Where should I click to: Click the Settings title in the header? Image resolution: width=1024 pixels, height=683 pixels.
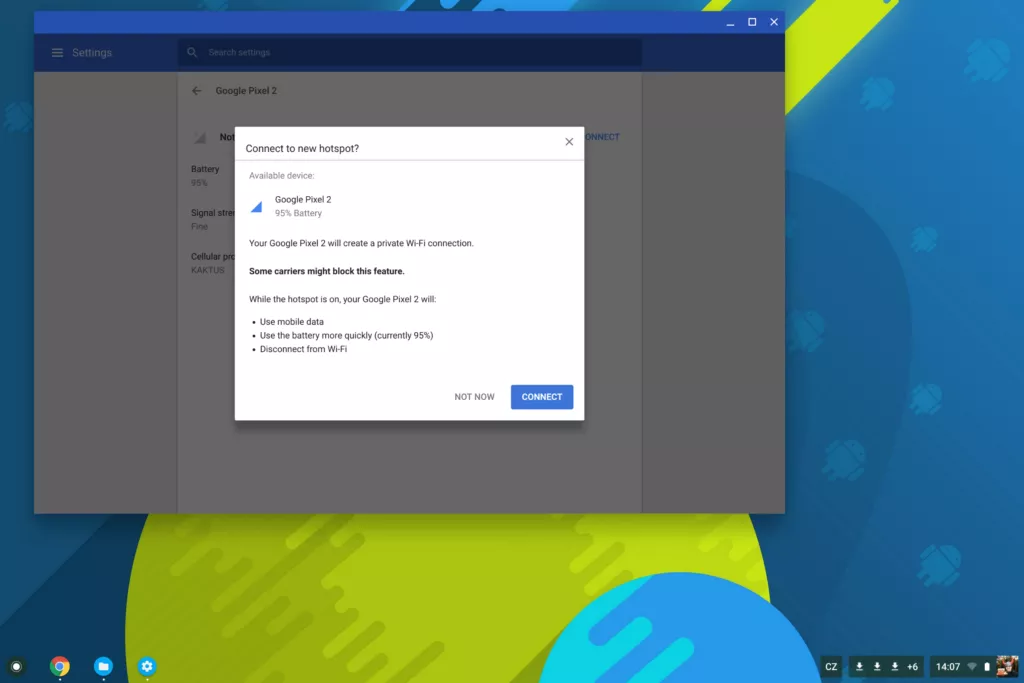(92, 53)
